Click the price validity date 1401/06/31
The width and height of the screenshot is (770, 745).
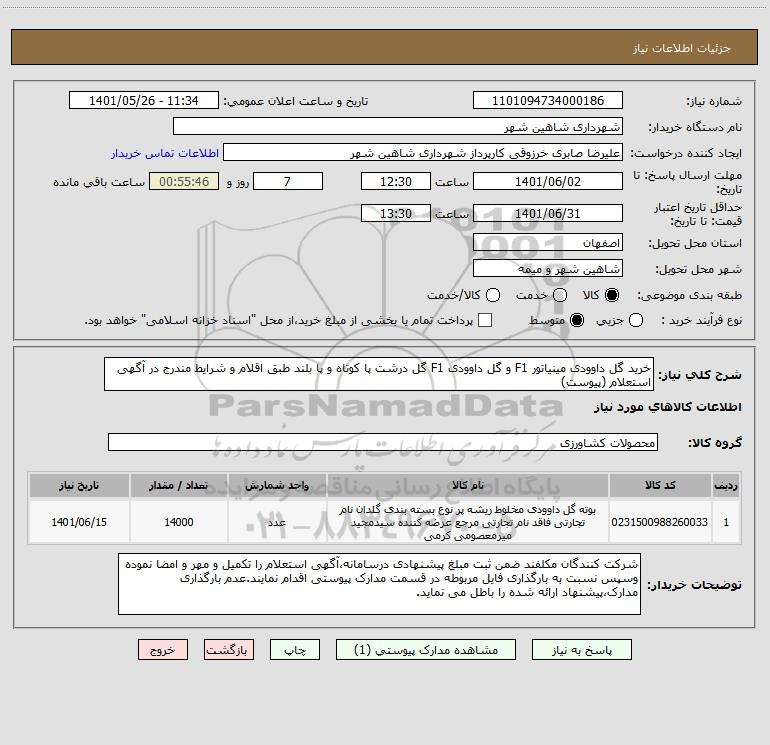coord(548,213)
